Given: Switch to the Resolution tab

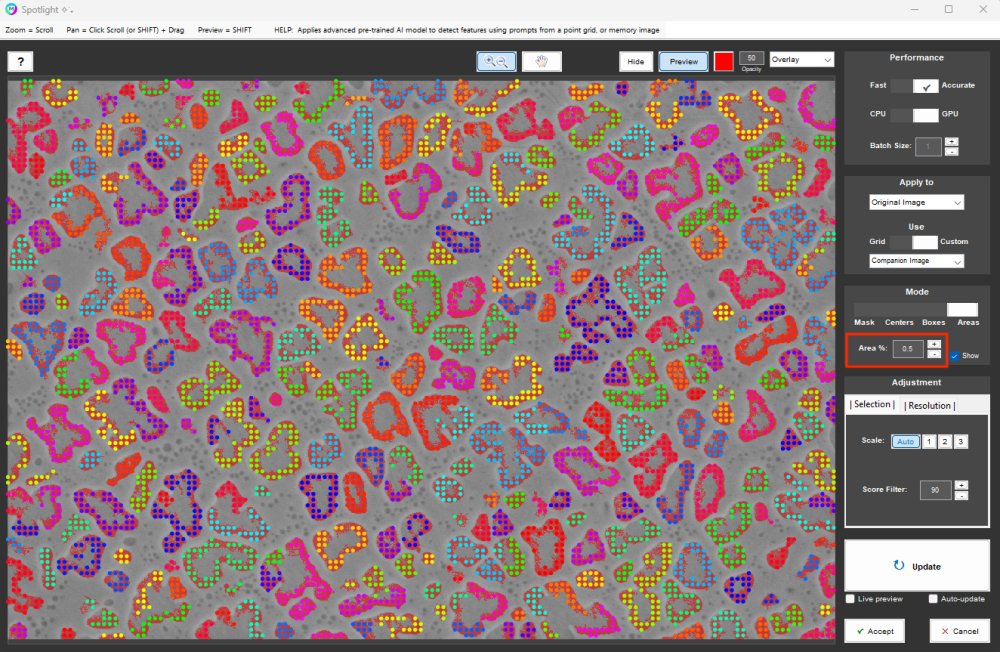Looking at the screenshot, I should [929, 406].
